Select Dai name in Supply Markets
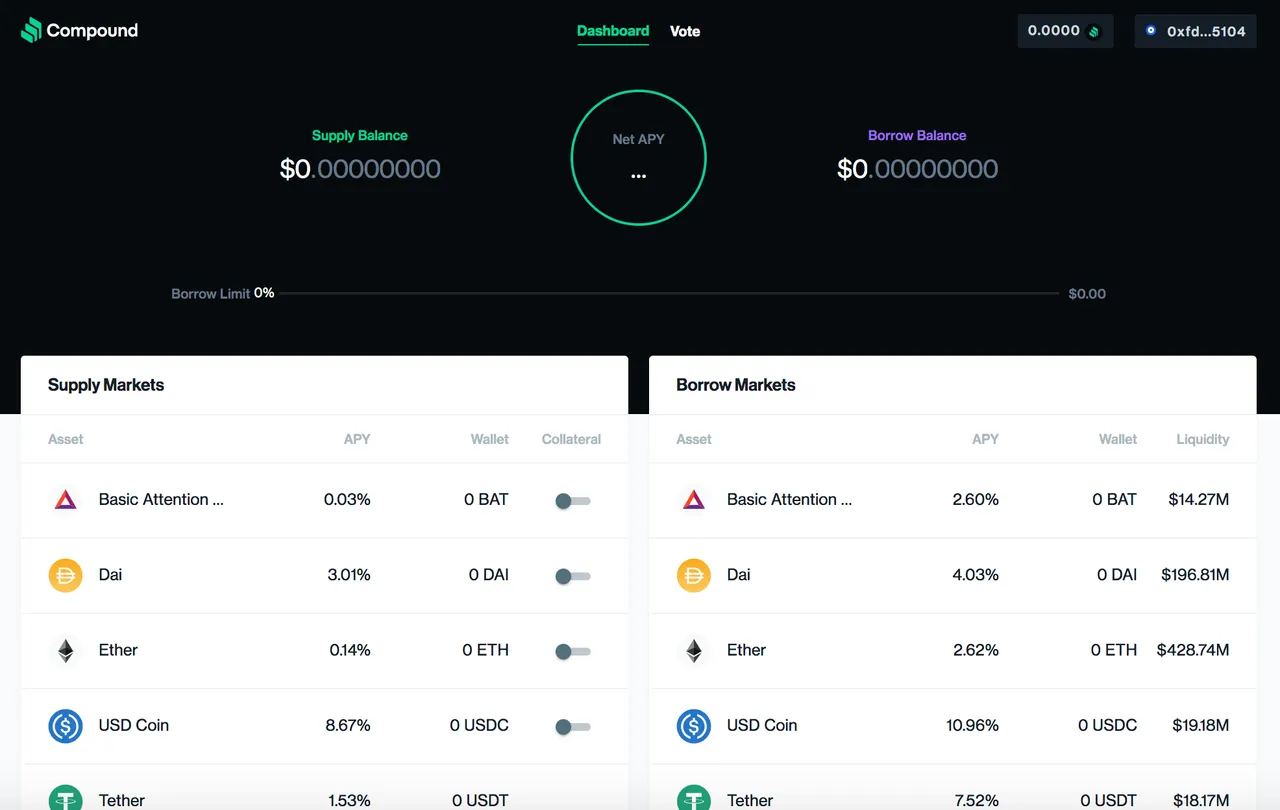This screenshot has height=810, width=1280. click(110, 574)
